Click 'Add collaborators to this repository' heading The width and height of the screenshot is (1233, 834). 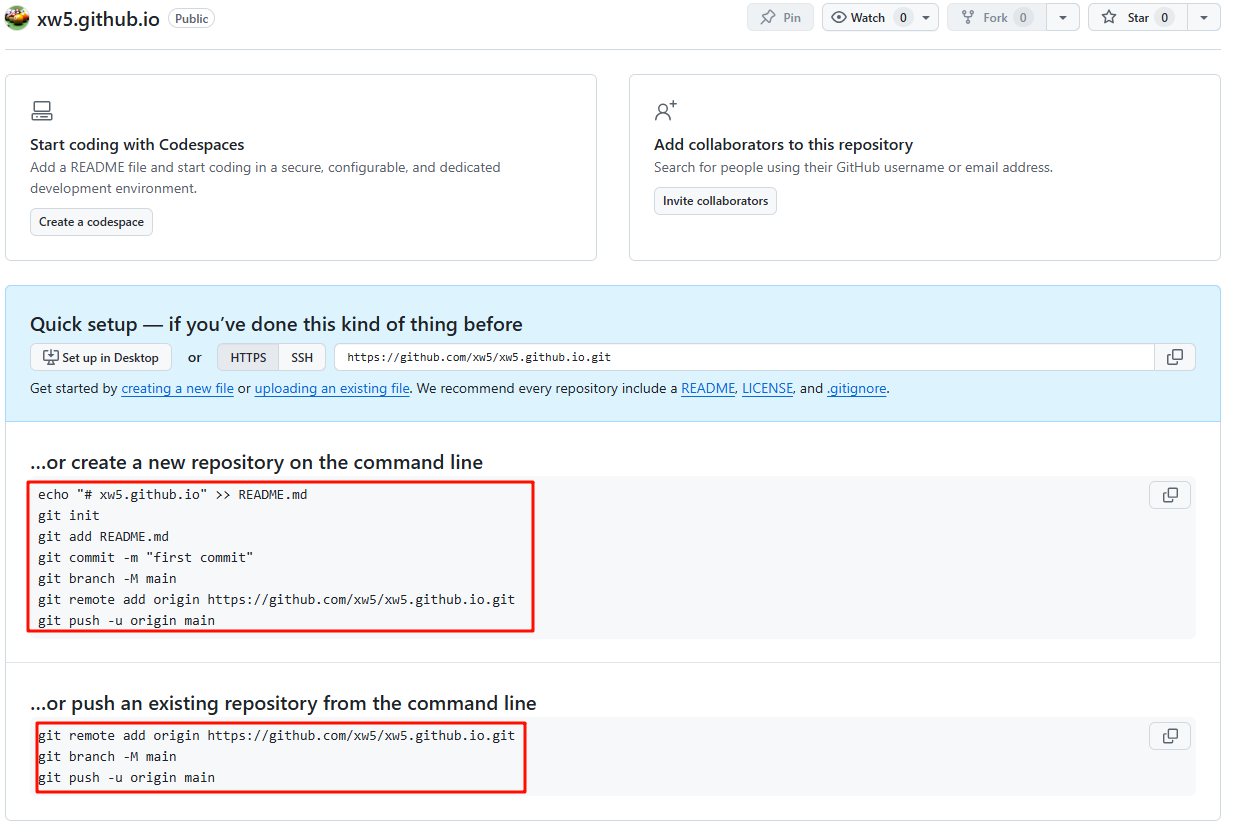783,144
